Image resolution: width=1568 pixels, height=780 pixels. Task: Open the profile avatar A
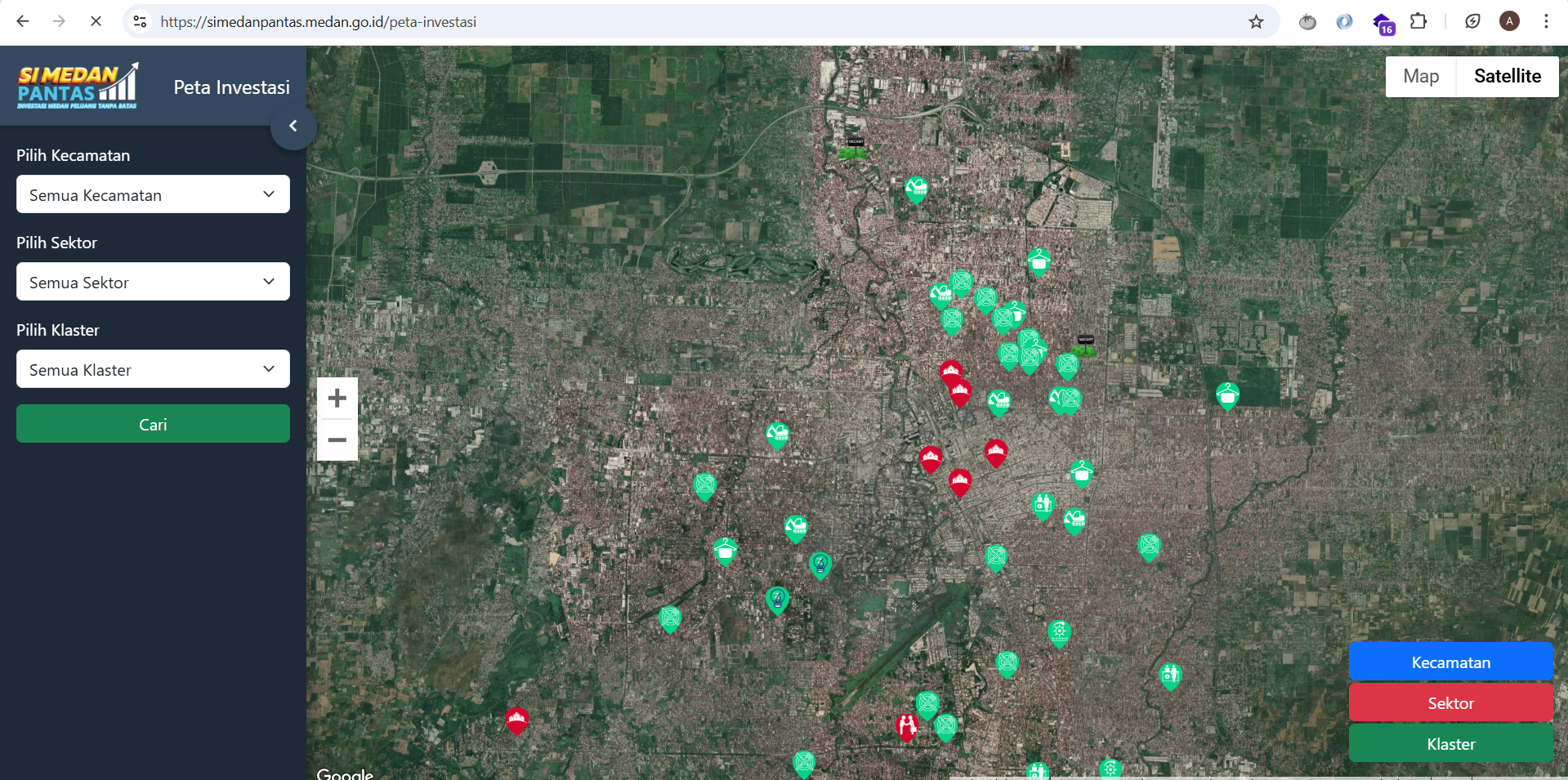tap(1509, 21)
